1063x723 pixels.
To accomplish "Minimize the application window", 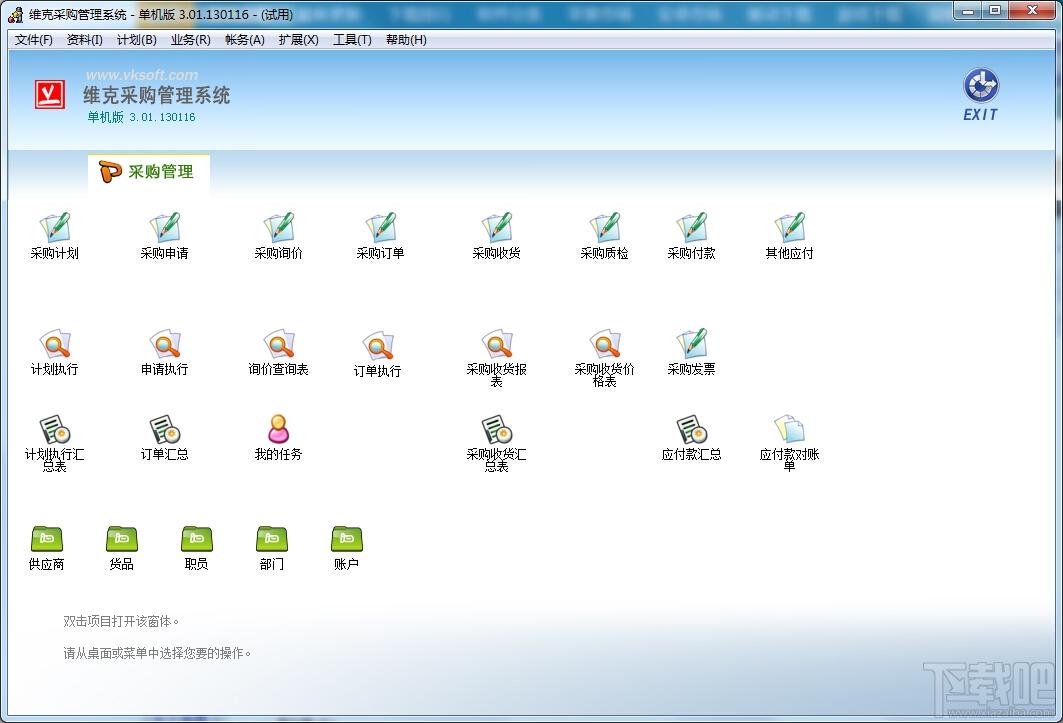I will tap(967, 11).
